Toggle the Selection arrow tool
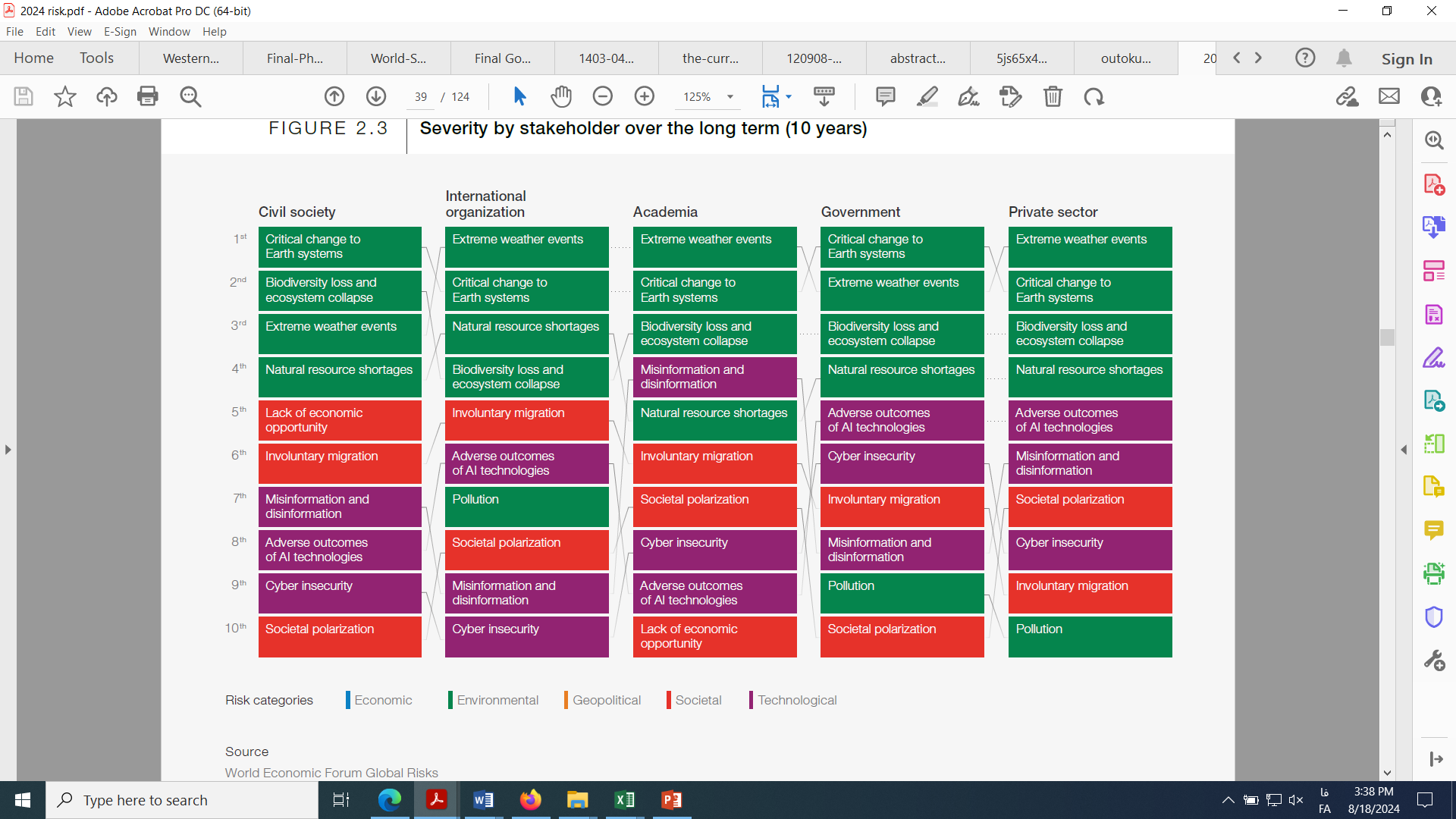Image resolution: width=1456 pixels, height=819 pixels. (519, 96)
